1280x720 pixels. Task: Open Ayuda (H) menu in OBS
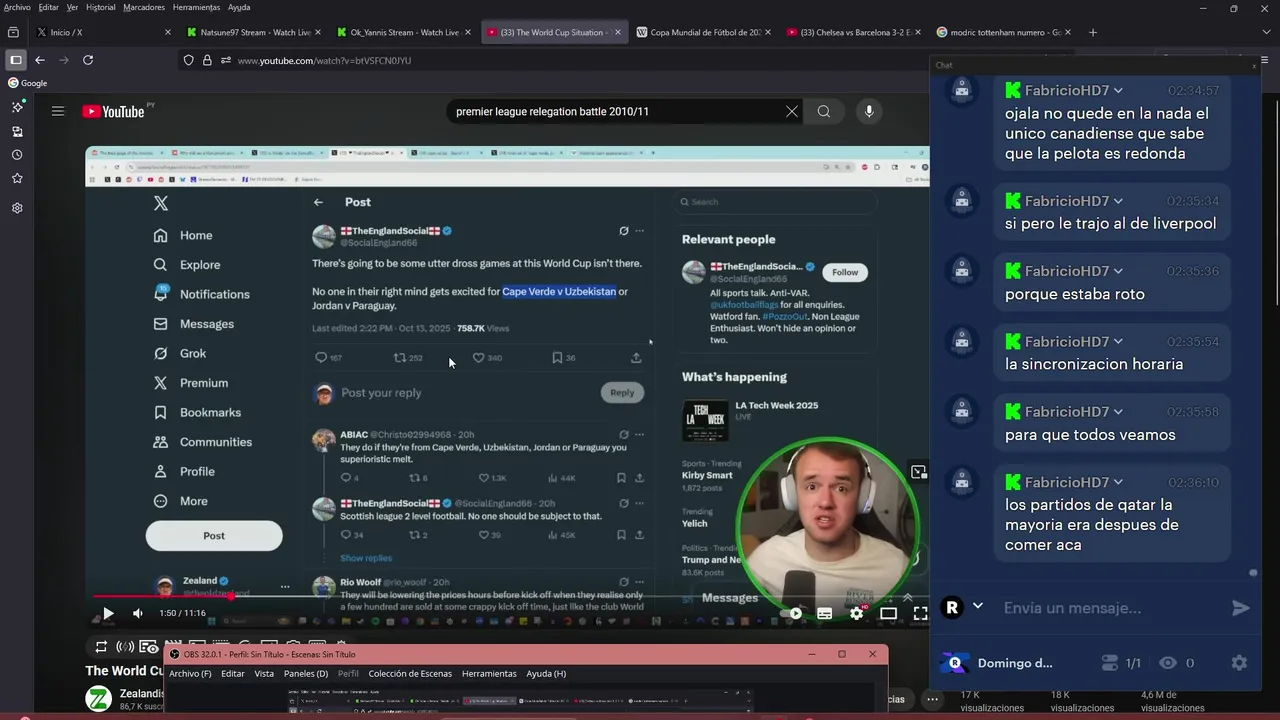[x=546, y=674]
